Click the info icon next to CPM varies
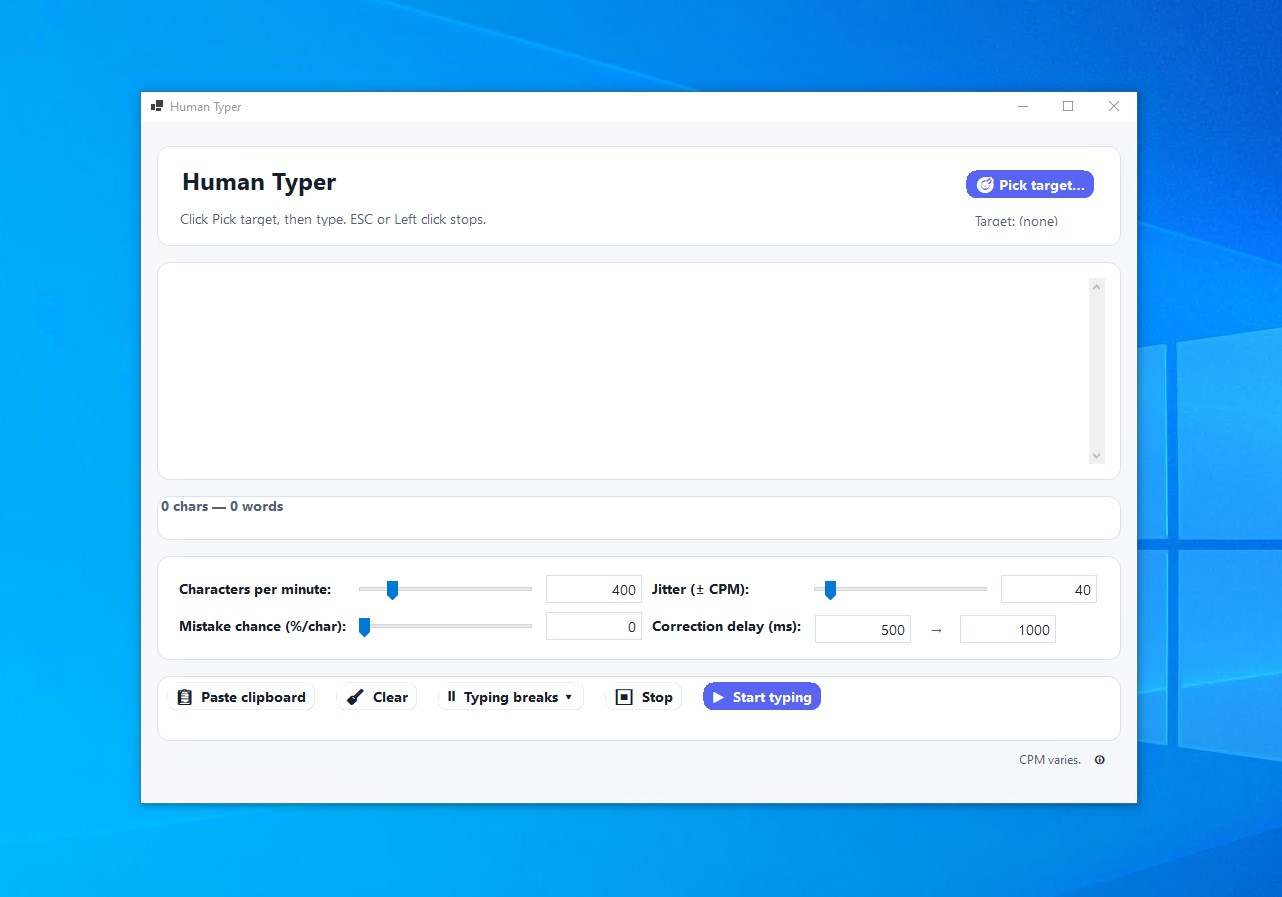The width and height of the screenshot is (1282, 897). pyautogui.click(x=1099, y=760)
